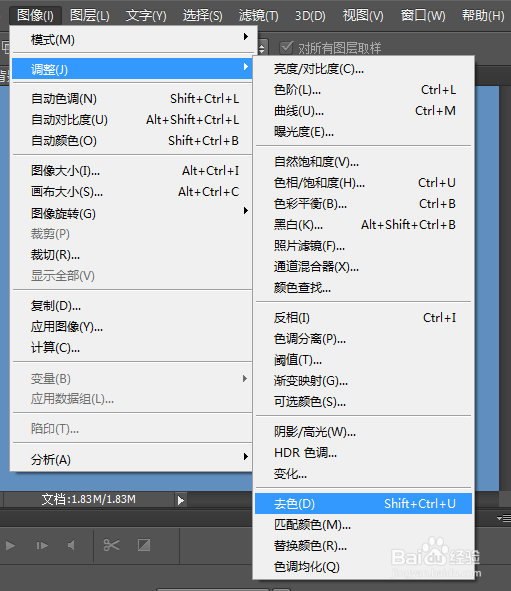Expand the 调整(J) submenu
511x591 pixels.
click(132, 69)
